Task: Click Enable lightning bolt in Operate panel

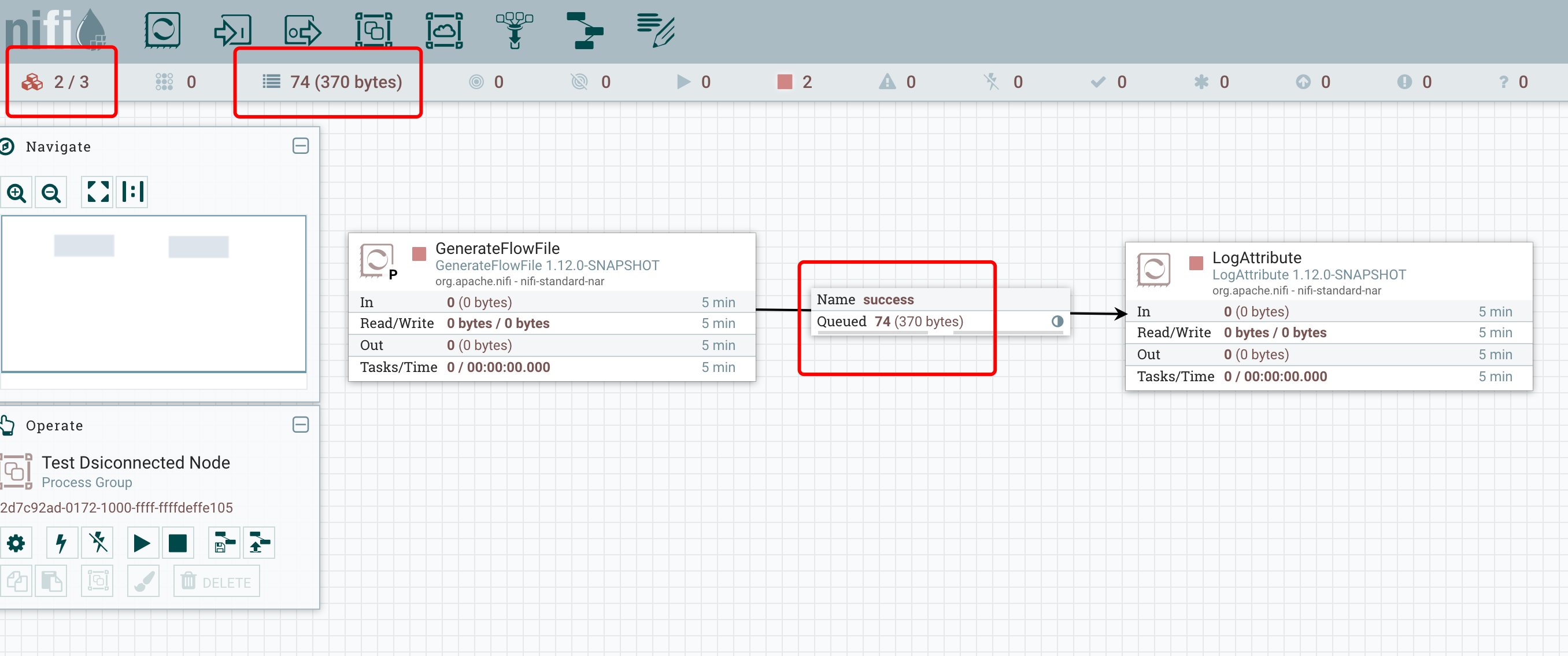Action: point(61,543)
